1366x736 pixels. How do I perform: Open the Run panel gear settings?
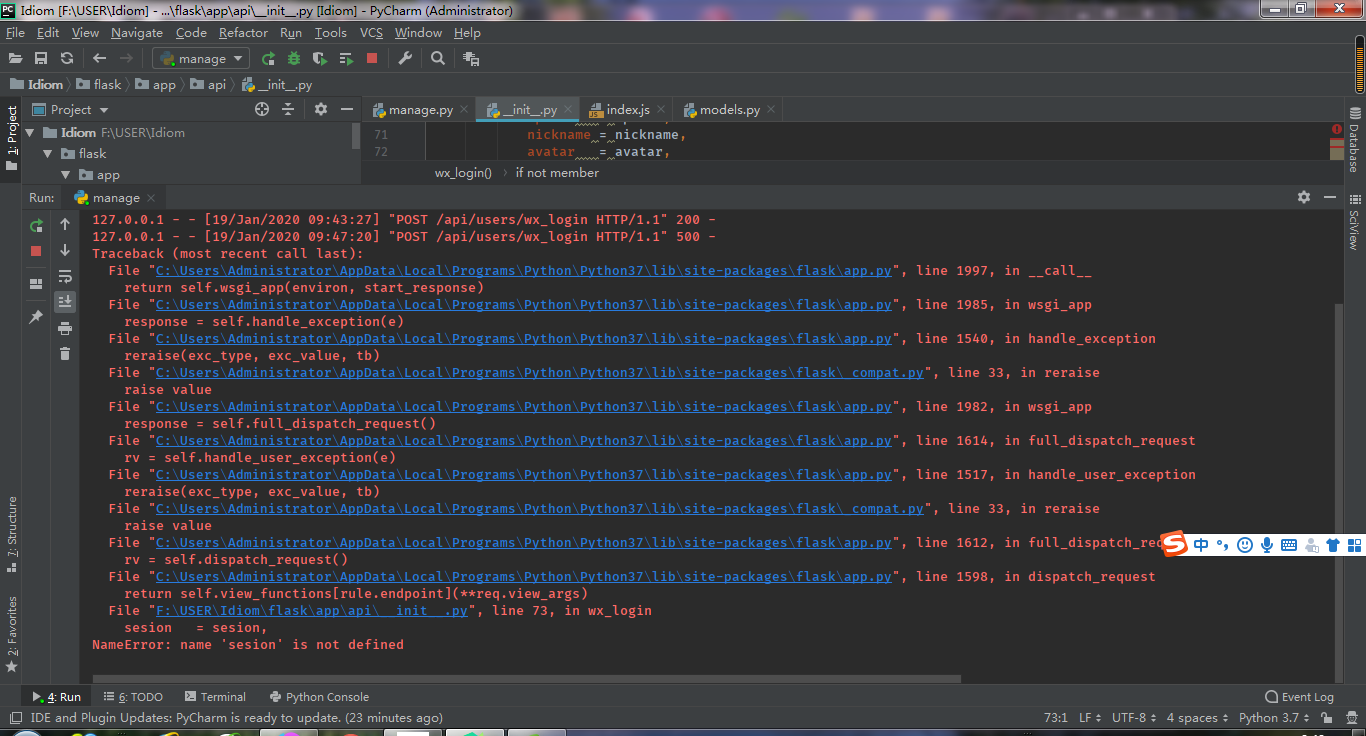point(1304,197)
